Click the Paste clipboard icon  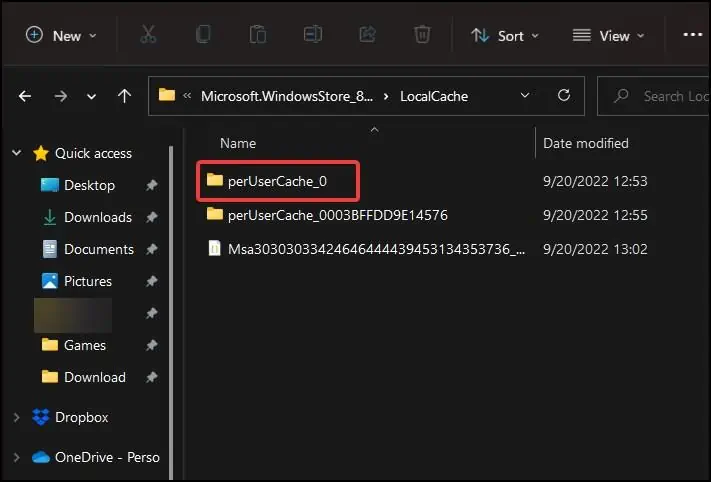(x=258, y=35)
